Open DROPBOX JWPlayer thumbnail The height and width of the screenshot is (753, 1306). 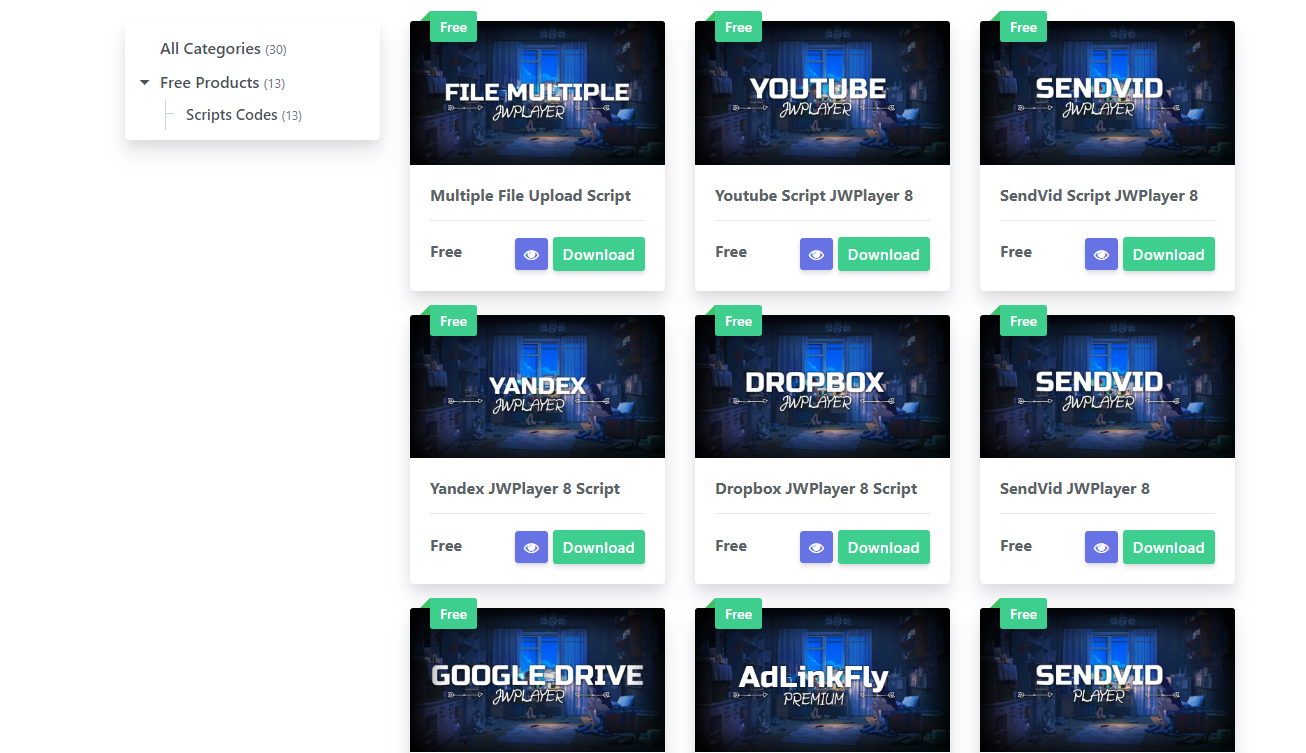(822, 386)
